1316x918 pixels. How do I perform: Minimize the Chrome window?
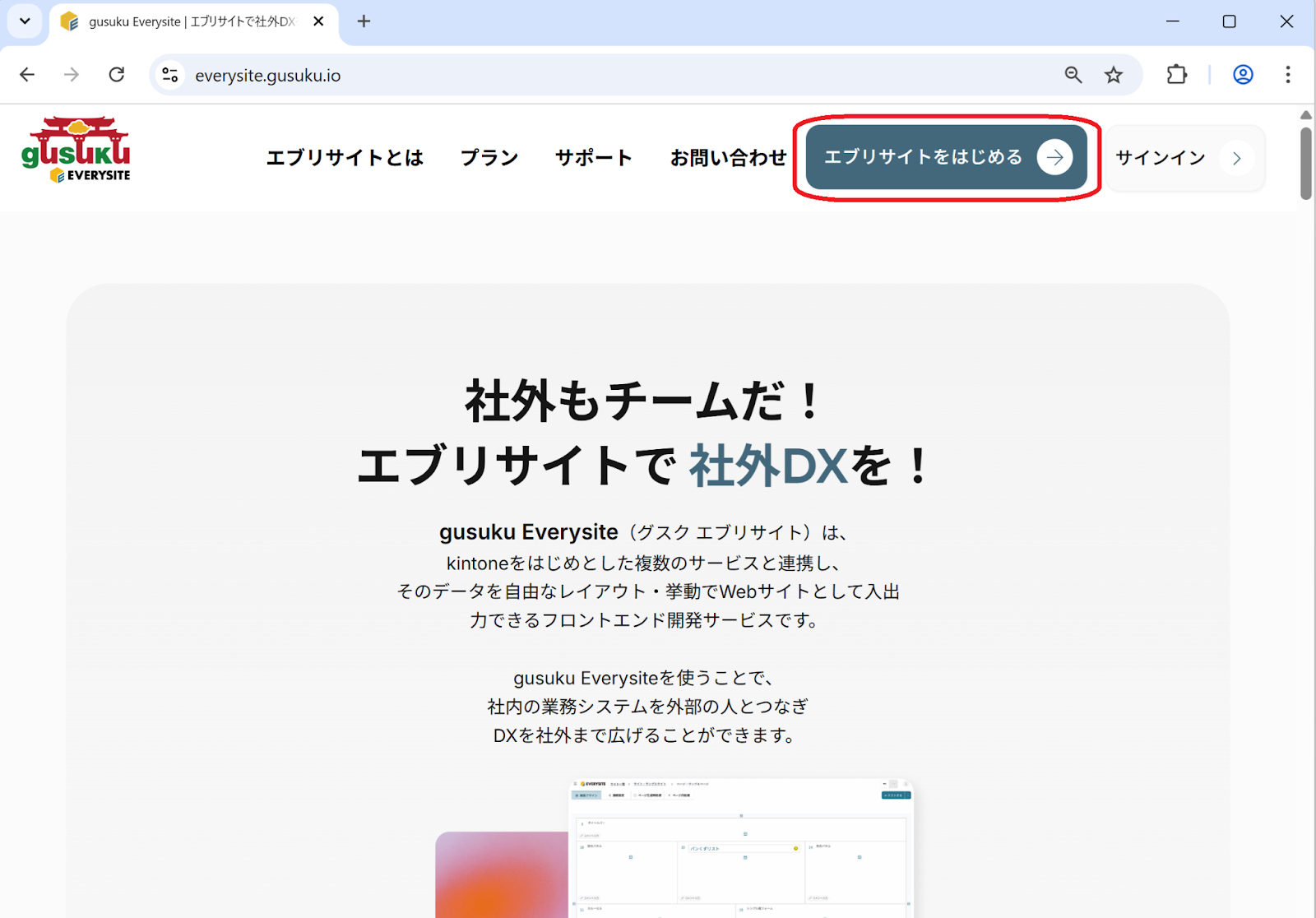click(1173, 21)
